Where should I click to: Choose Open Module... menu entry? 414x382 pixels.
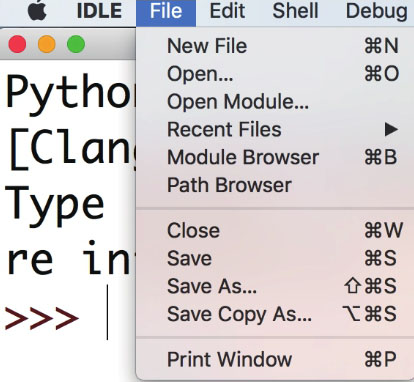[x=275, y=101]
